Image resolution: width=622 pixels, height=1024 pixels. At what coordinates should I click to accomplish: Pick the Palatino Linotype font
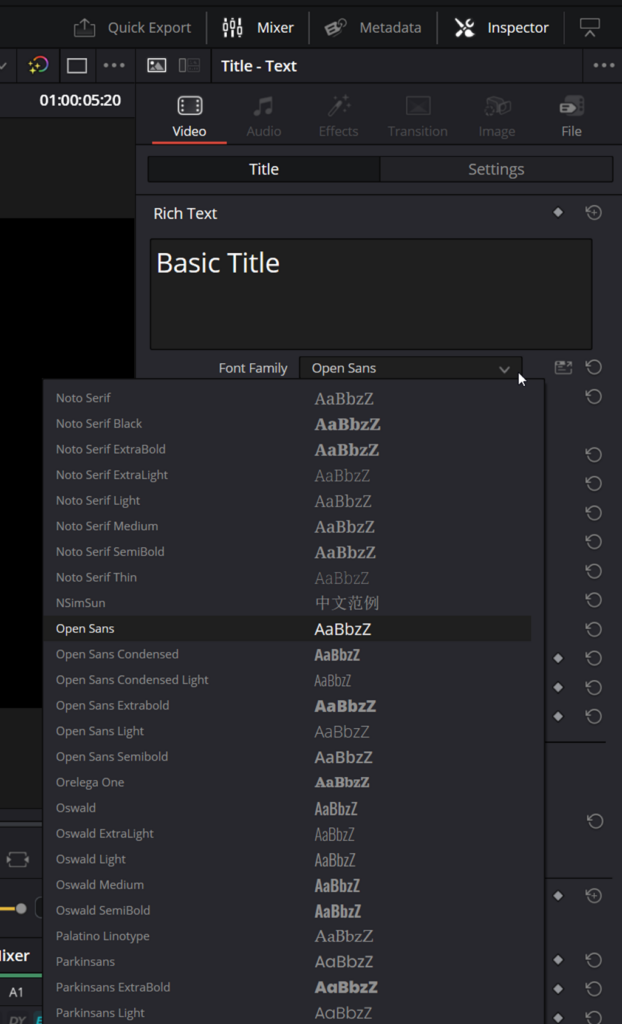click(103, 936)
